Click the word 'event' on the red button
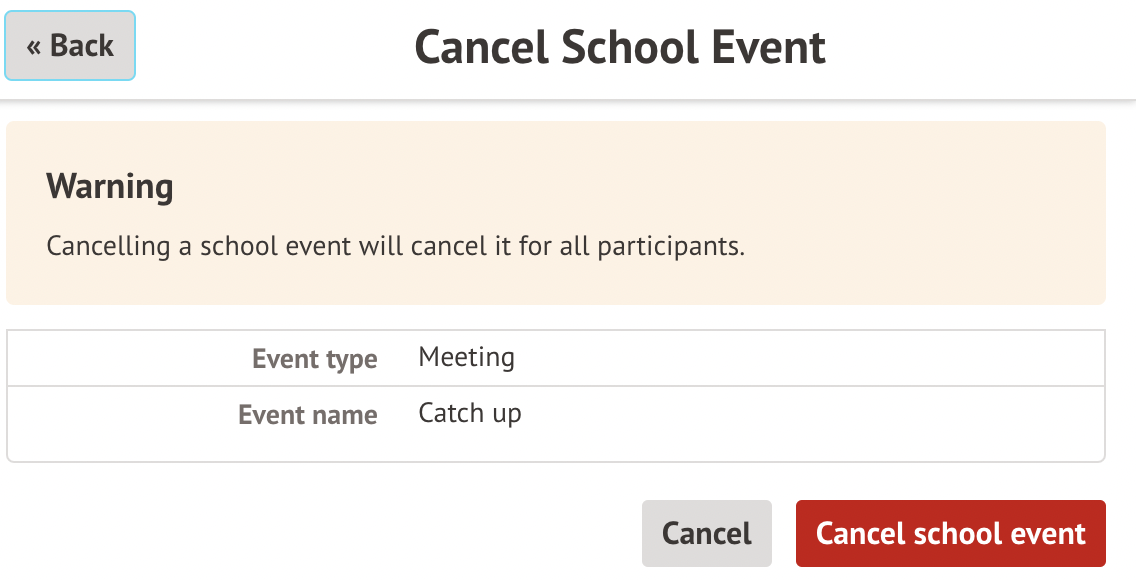The height and width of the screenshot is (580, 1136). tap(1046, 533)
